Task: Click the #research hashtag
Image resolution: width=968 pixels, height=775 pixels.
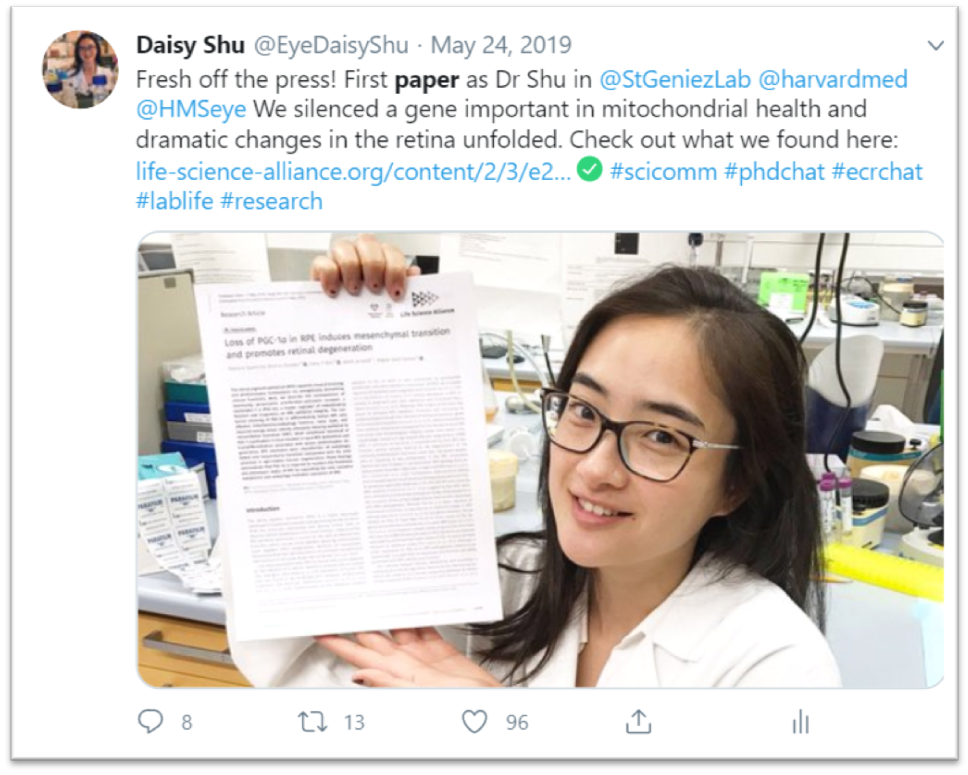Action: [x=272, y=201]
